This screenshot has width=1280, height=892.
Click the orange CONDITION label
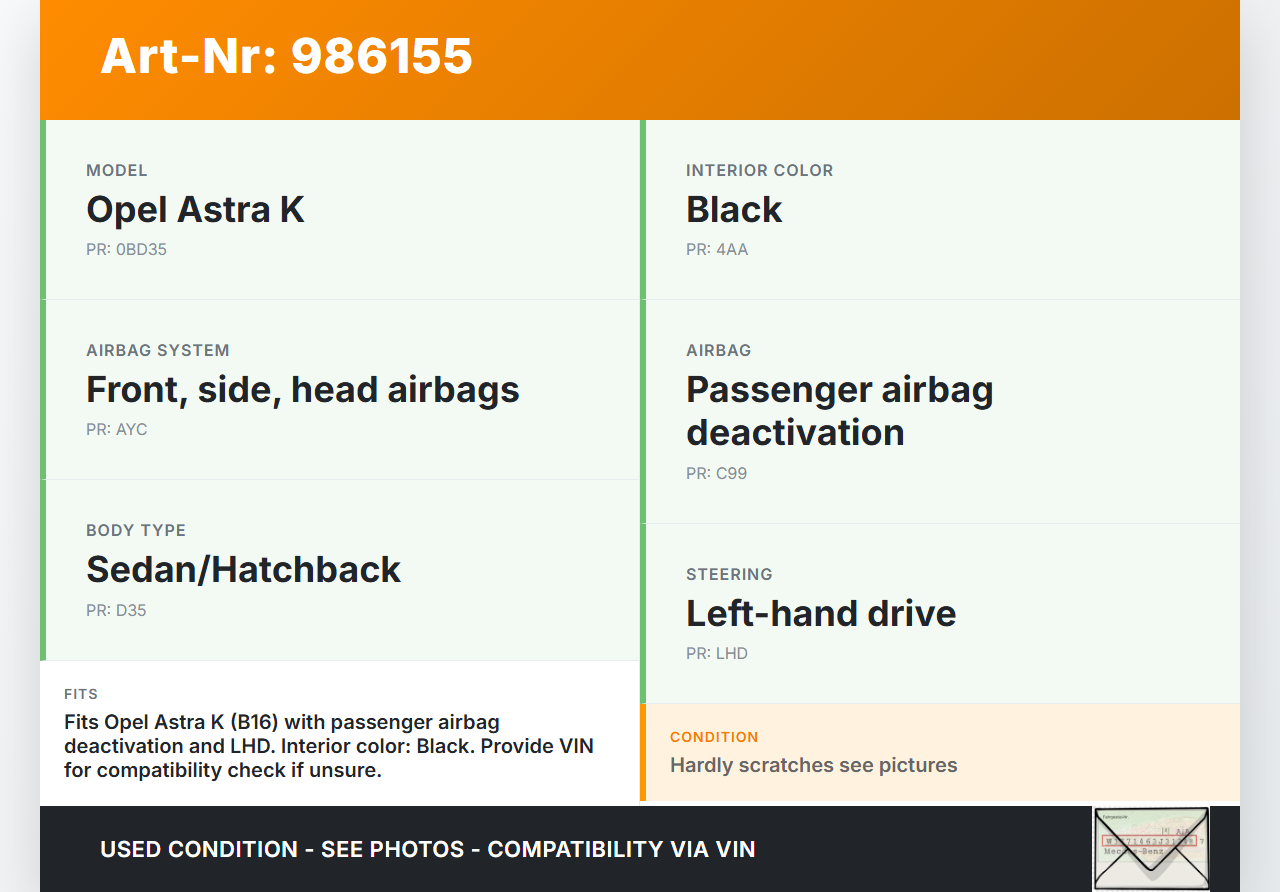click(713, 737)
